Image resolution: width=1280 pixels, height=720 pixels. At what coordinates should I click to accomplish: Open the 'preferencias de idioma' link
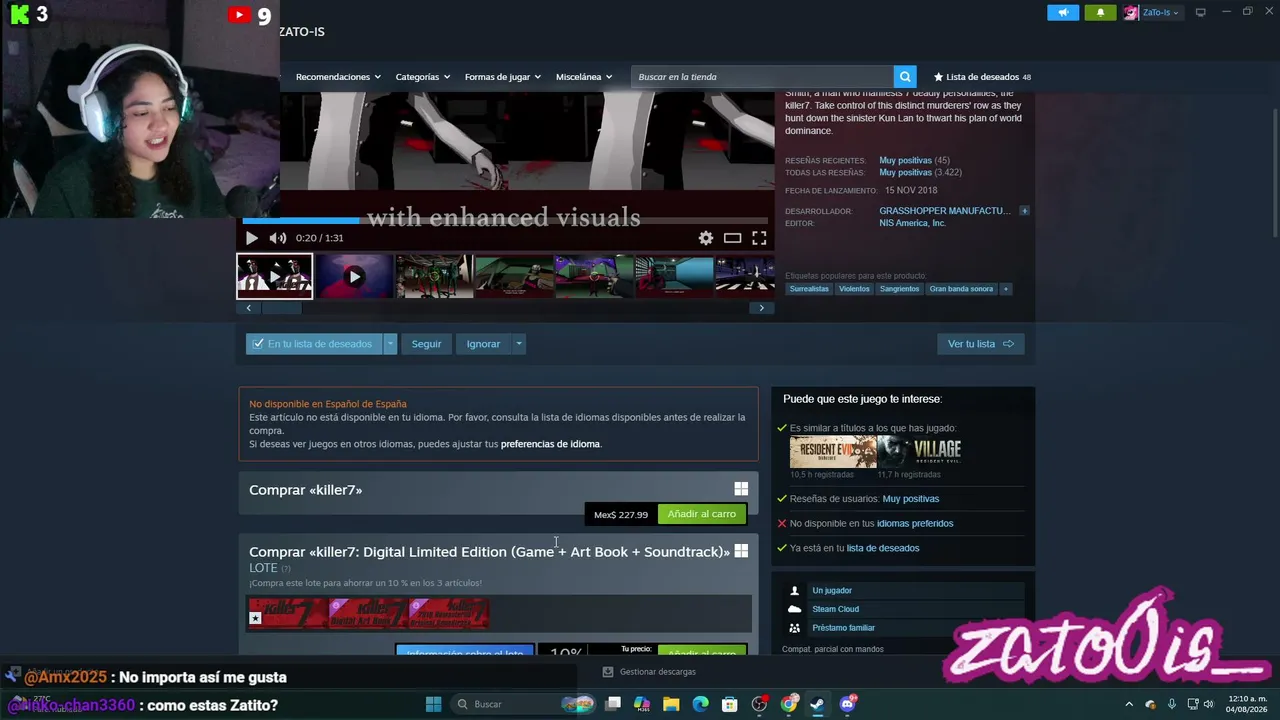(x=550, y=444)
